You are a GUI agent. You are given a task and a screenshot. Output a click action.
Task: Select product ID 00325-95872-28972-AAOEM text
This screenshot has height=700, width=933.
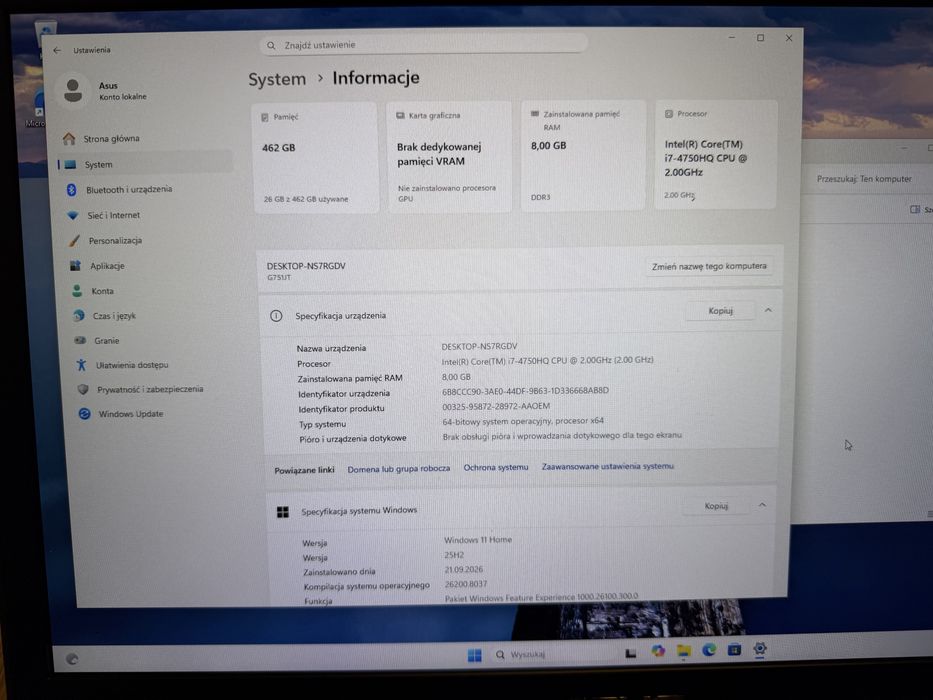(496, 406)
